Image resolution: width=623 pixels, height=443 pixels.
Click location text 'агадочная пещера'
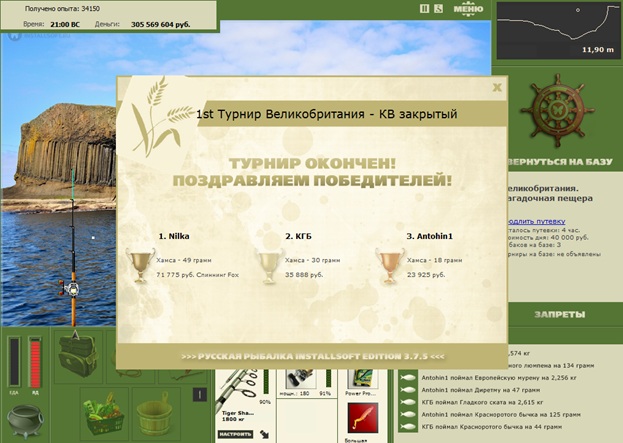click(550, 198)
